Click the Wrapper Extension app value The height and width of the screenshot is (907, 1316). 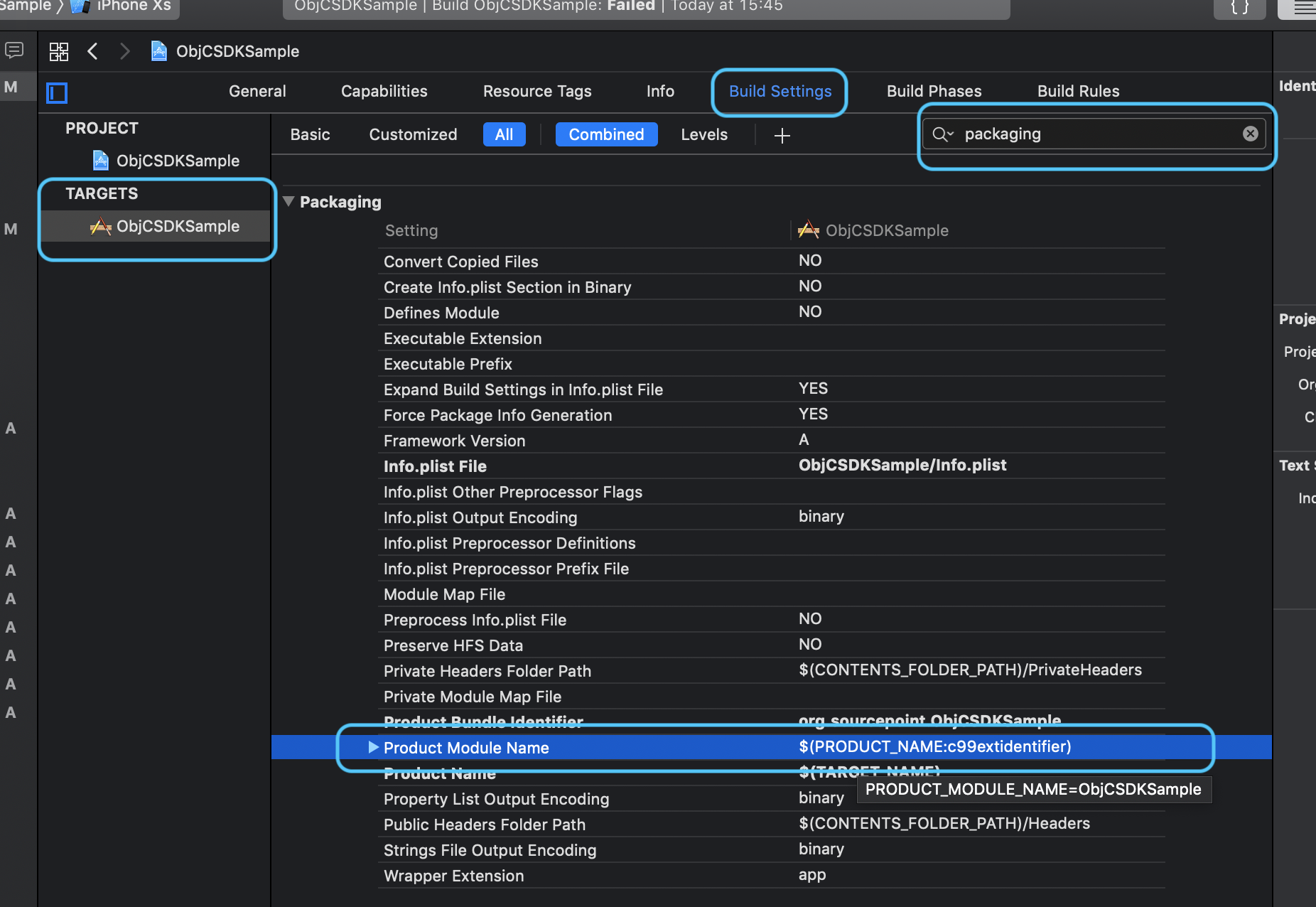pyautogui.click(x=812, y=875)
